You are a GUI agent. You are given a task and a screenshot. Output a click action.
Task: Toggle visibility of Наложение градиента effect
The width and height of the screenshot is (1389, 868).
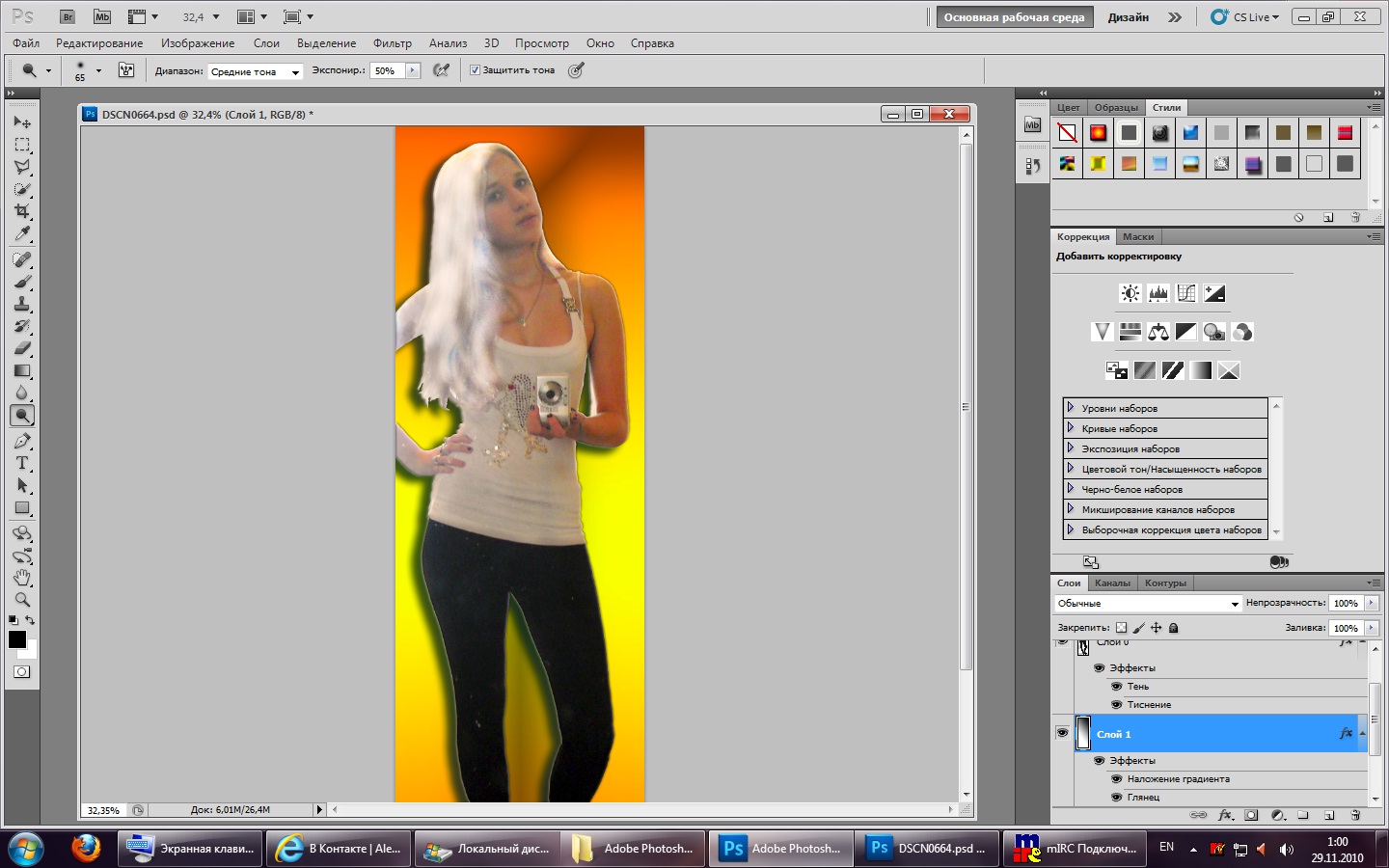(1116, 779)
